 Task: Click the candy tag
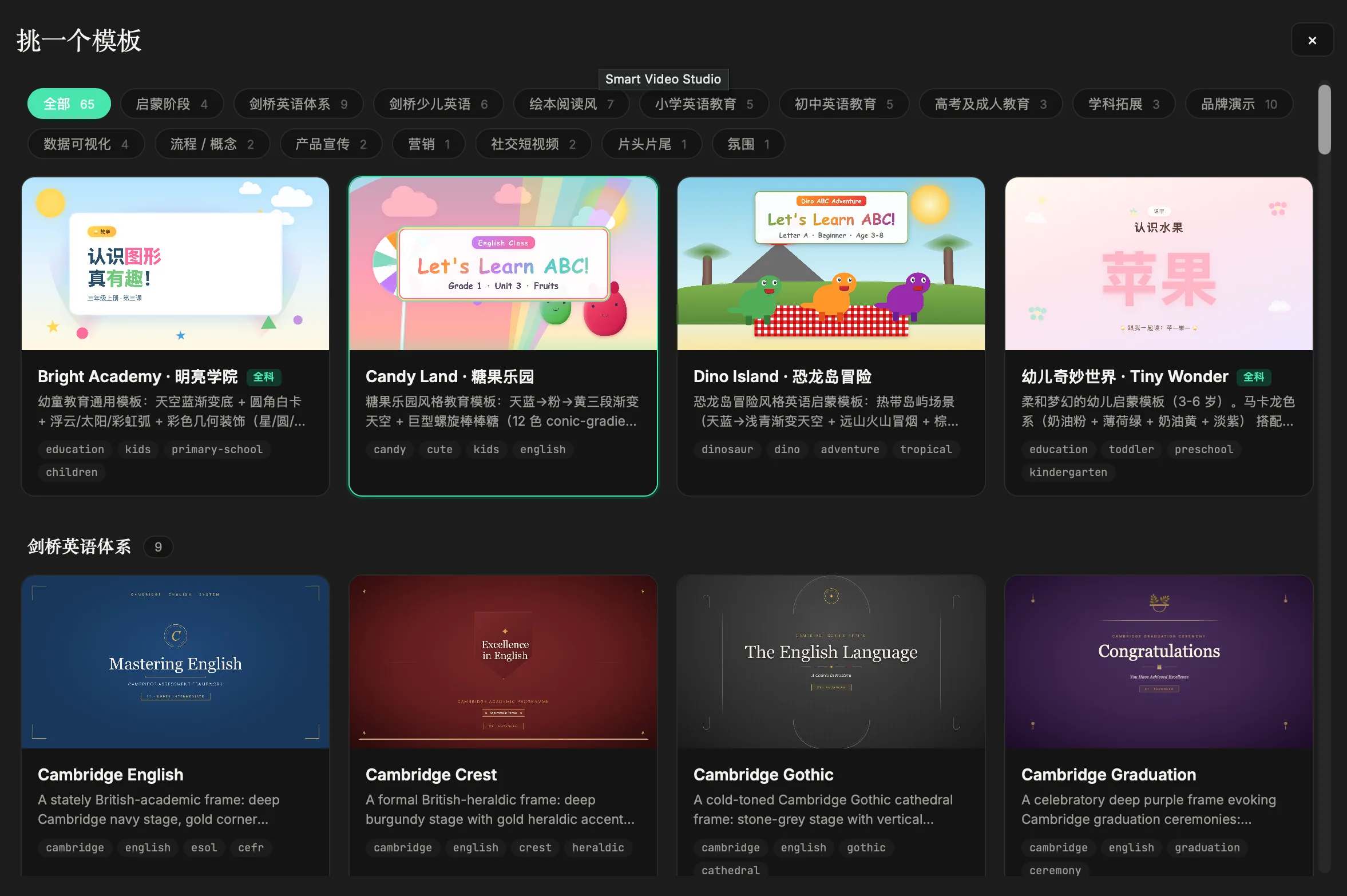point(390,450)
